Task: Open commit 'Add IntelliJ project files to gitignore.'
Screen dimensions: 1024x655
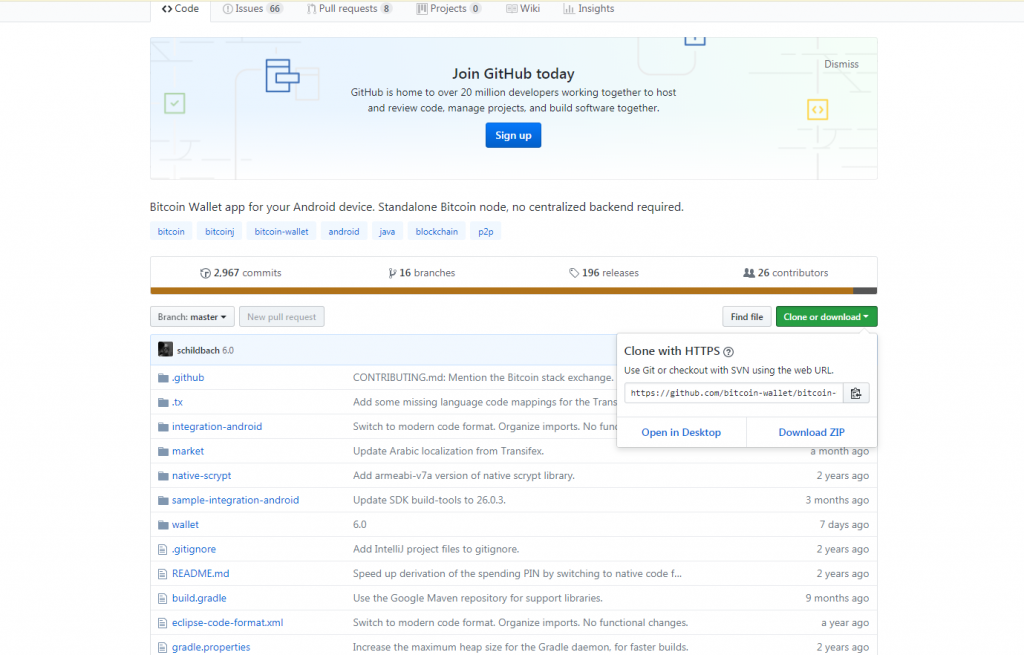Action: tap(436, 549)
